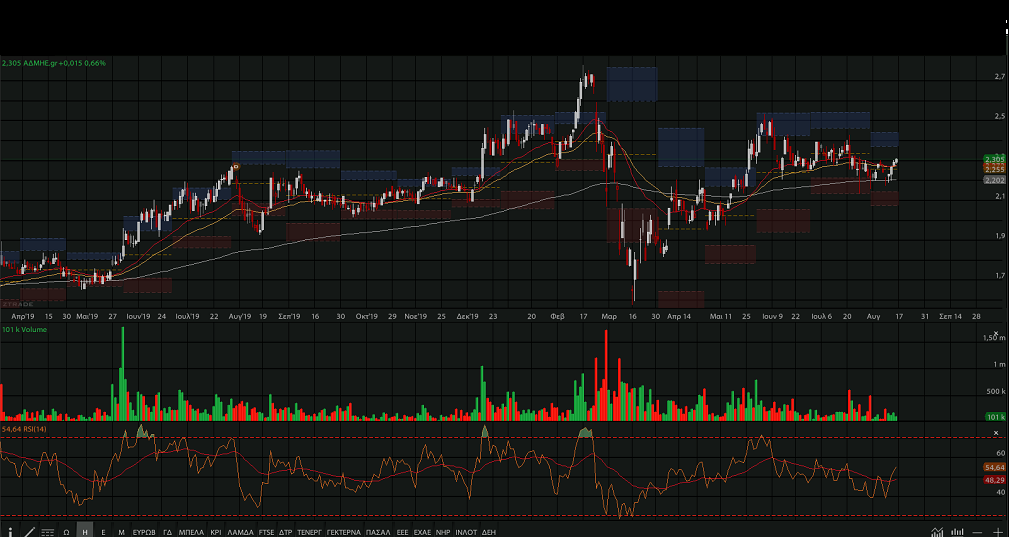This screenshot has height=537, width=1009.
Task: Switch to the ΜΠΕΛΑ symbol tab
Action: pyautogui.click(x=191, y=532)
